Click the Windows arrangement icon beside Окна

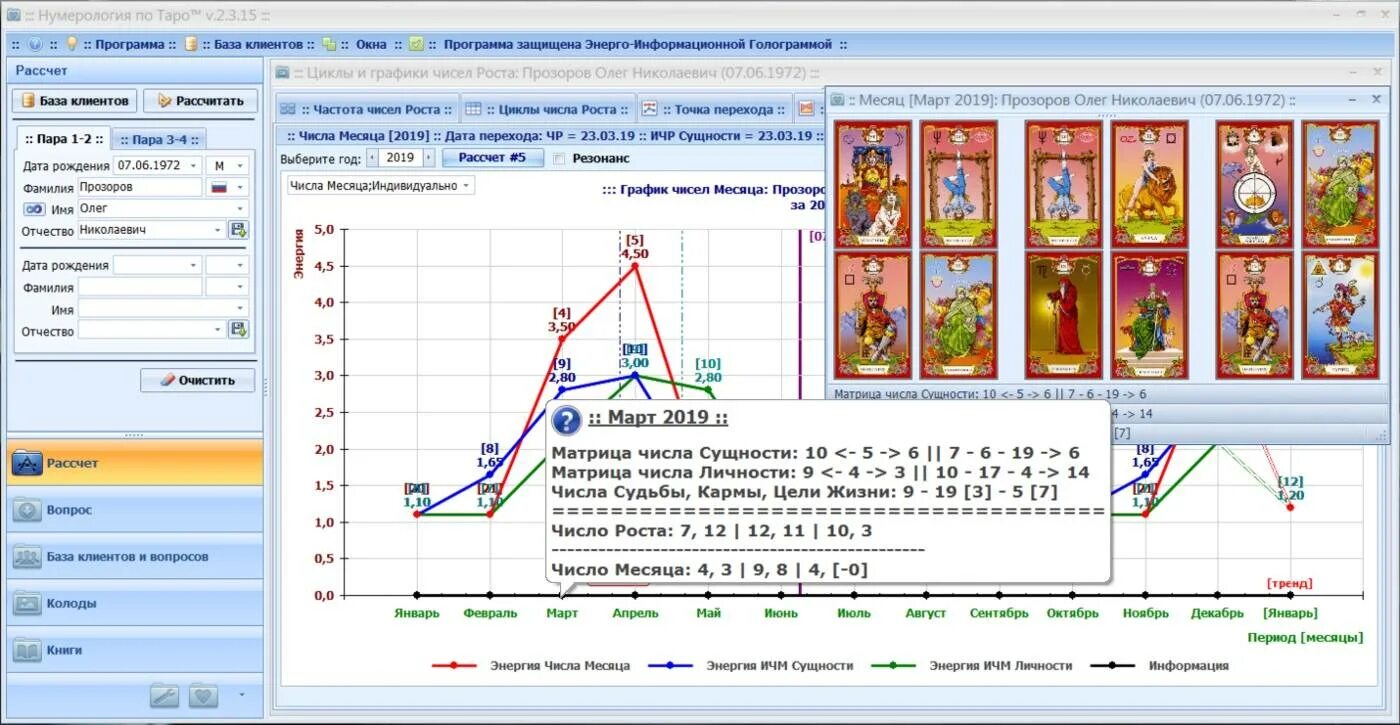coord(328,44)
